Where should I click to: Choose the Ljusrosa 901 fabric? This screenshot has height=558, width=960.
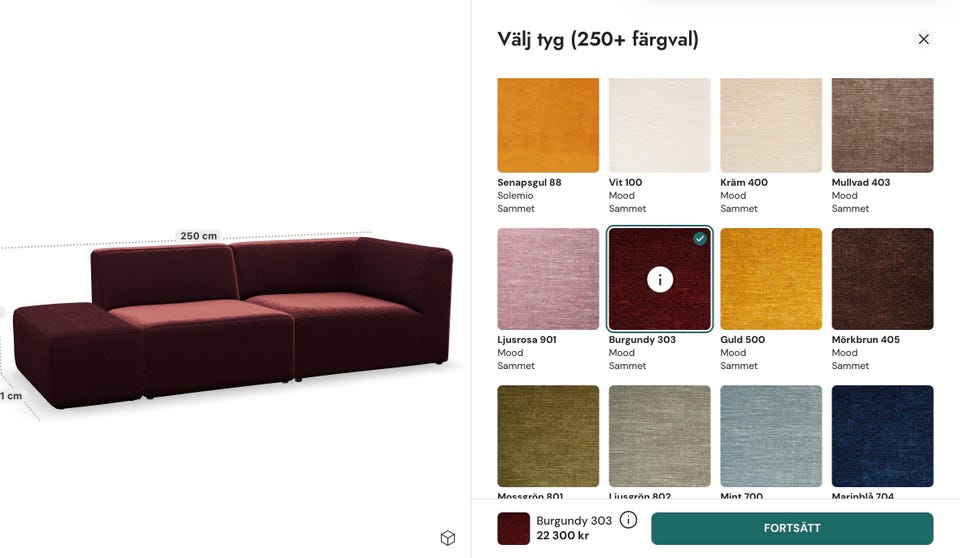click(548, 279)
